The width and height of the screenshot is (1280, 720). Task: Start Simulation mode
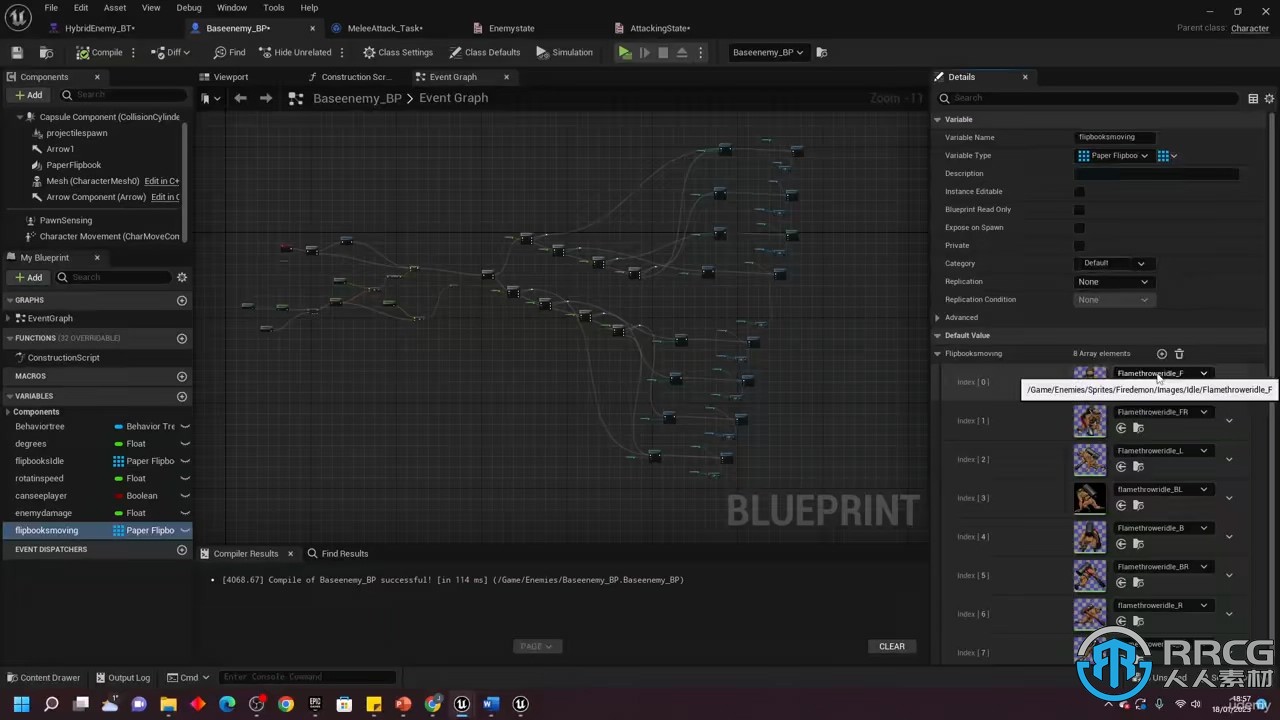tap(565, 52)
